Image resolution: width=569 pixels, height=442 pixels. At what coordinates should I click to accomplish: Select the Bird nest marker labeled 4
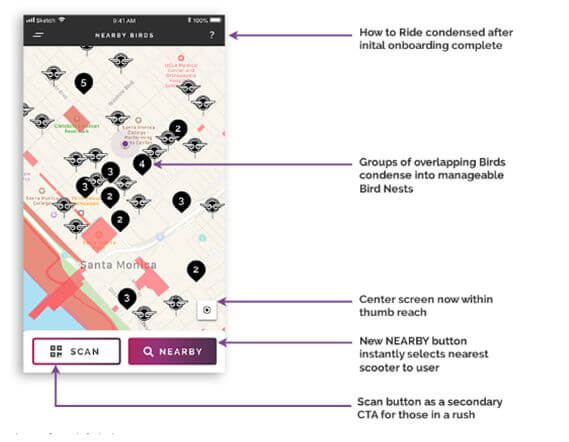[x=142, y=164]
